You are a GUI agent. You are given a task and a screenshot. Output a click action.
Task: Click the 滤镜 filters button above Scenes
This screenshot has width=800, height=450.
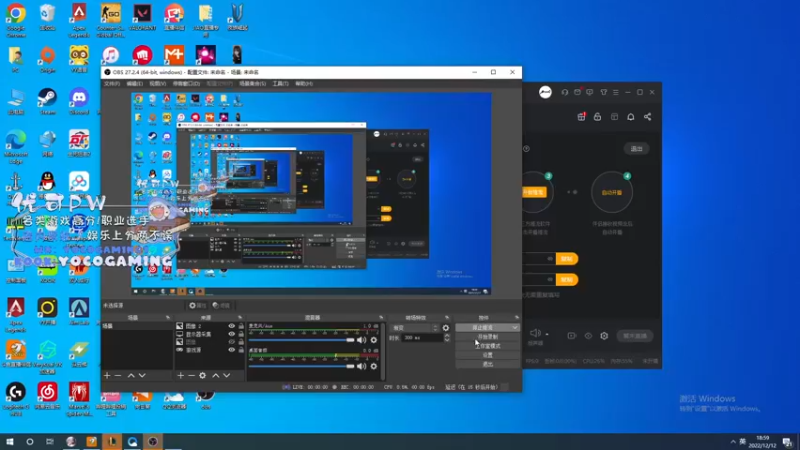(x=221, y=305)
